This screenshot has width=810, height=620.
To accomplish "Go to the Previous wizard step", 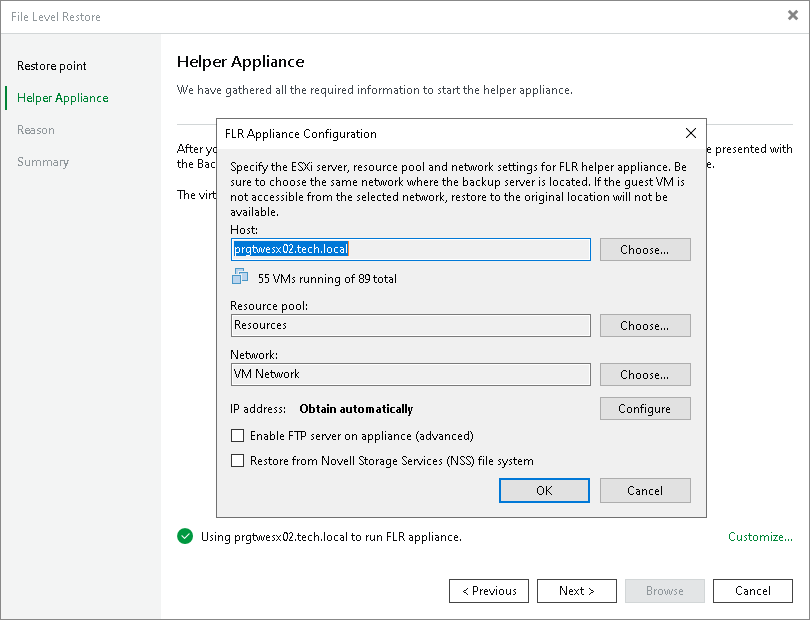I will (x=489, y=591).
